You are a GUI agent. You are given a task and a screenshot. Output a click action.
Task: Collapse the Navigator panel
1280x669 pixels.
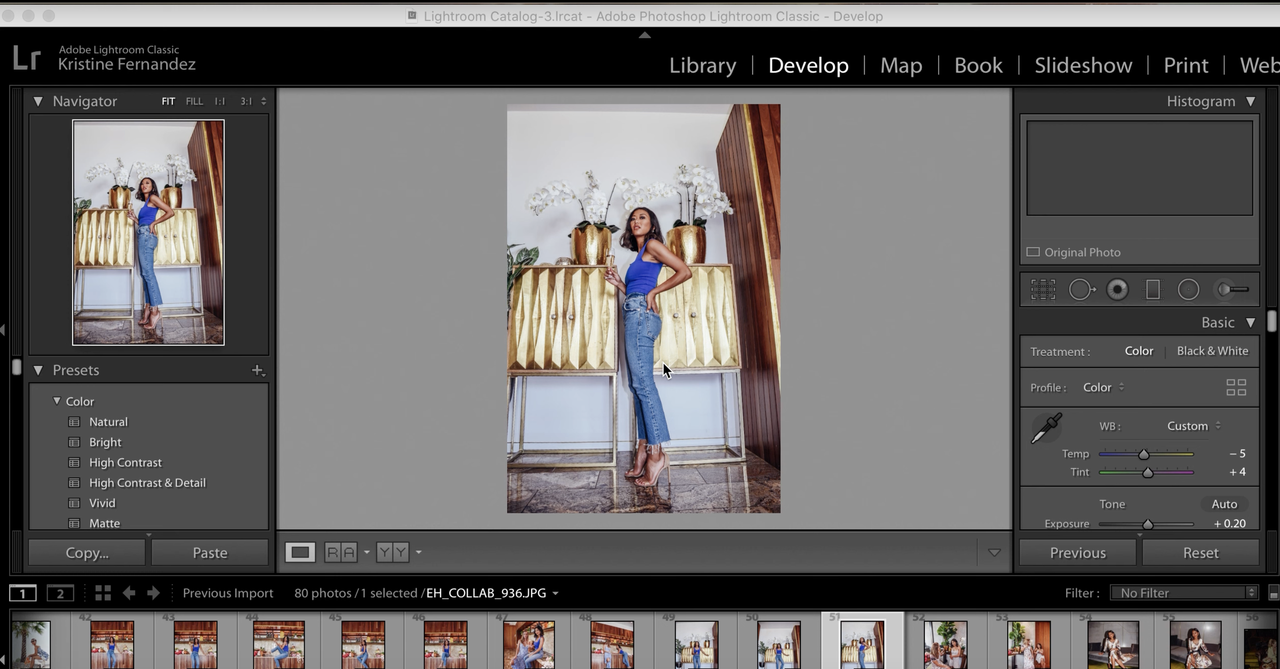38,101
